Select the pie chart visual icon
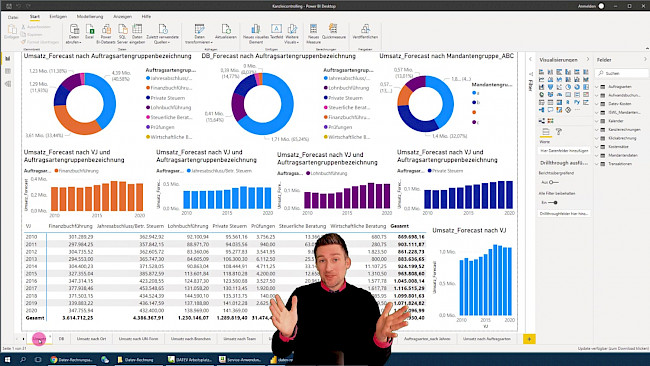This screenshot has width=650, height=366. coord(568,87)
